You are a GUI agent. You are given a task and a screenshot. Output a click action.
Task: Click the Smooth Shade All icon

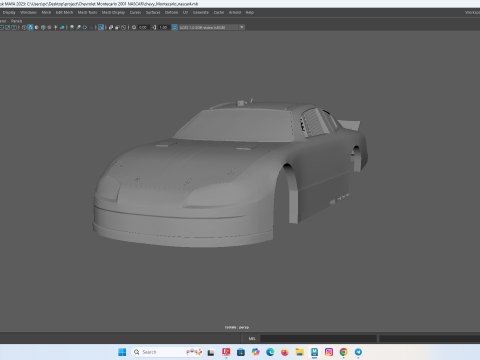[30, 27]
